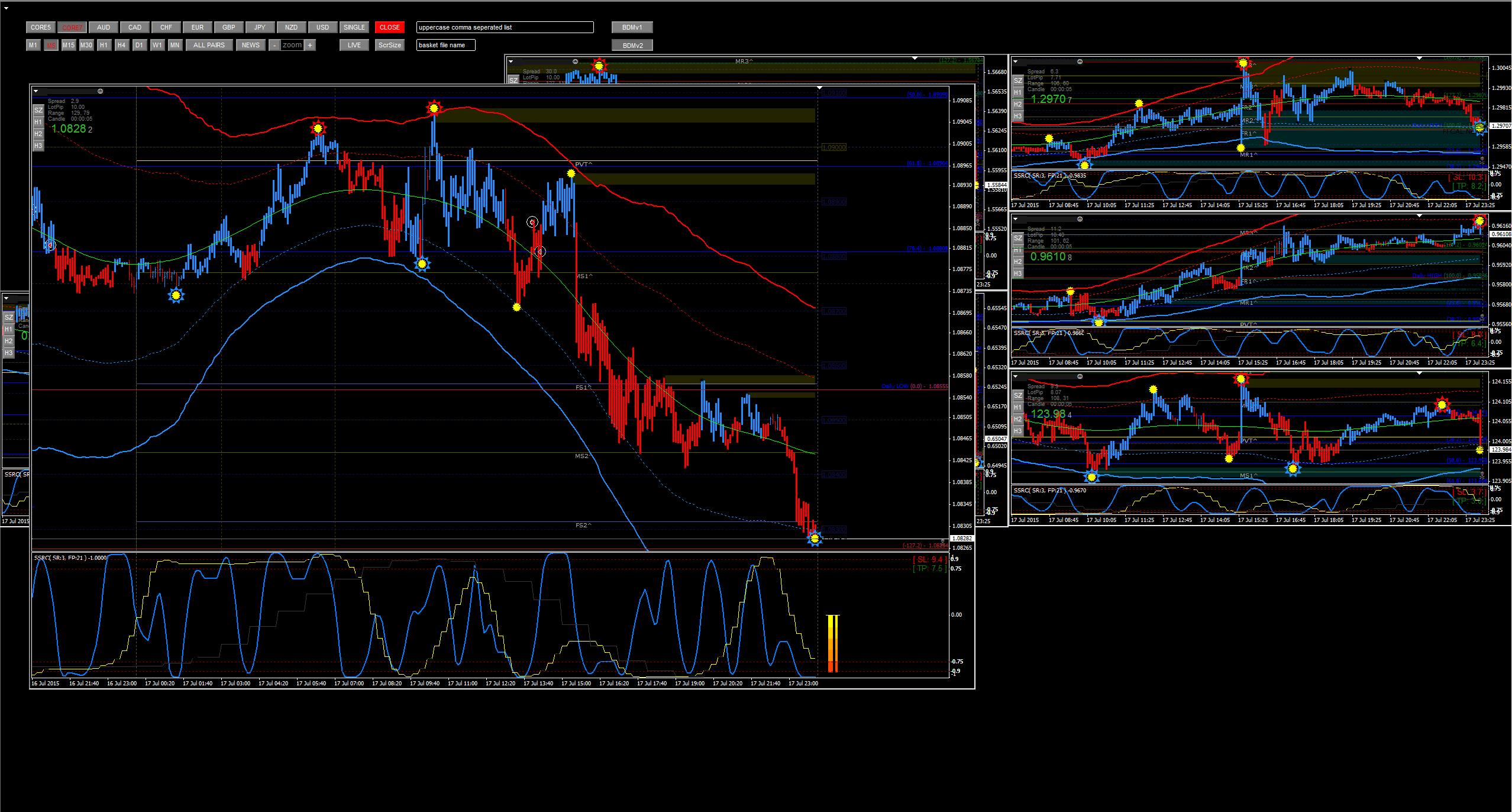The height and width of the screenshot is (812, 1512).
Task: Click second red sun signal near 05:40
Action: (x=318, y=128)
